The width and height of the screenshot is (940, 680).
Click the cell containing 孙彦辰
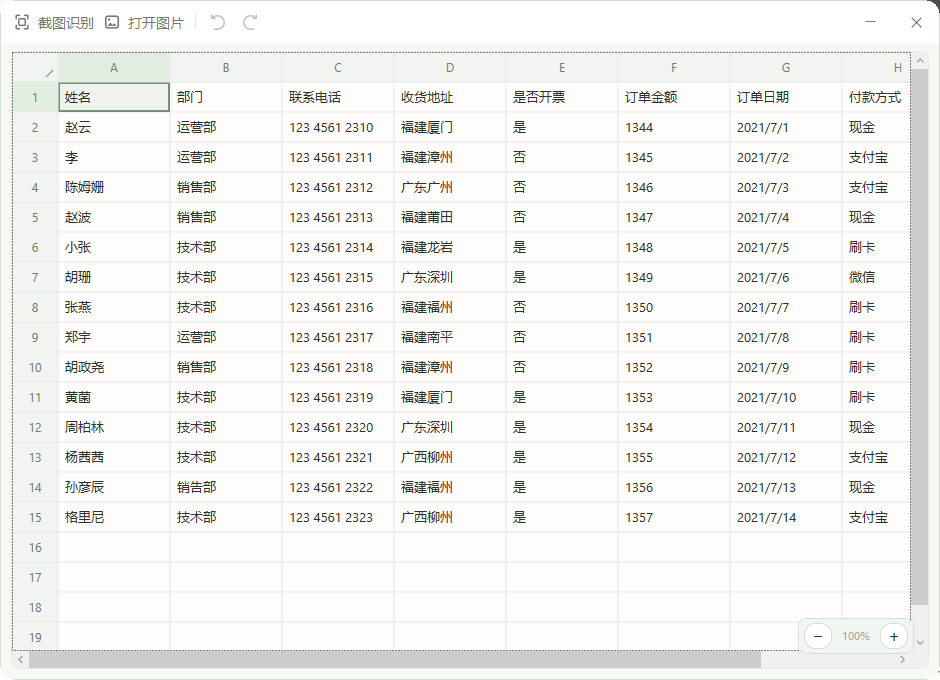pos(114,487)
